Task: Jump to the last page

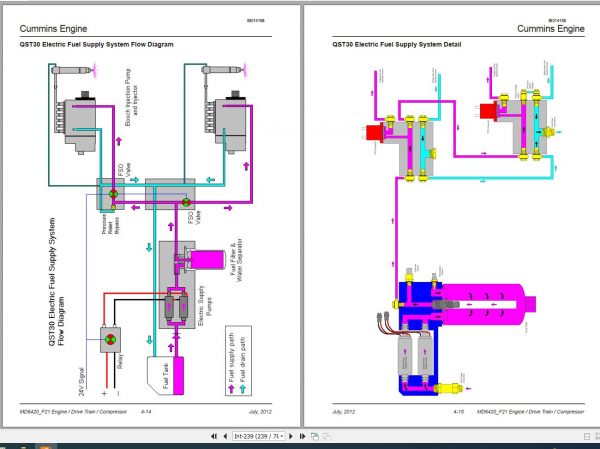Action: [x=304, y=436]
